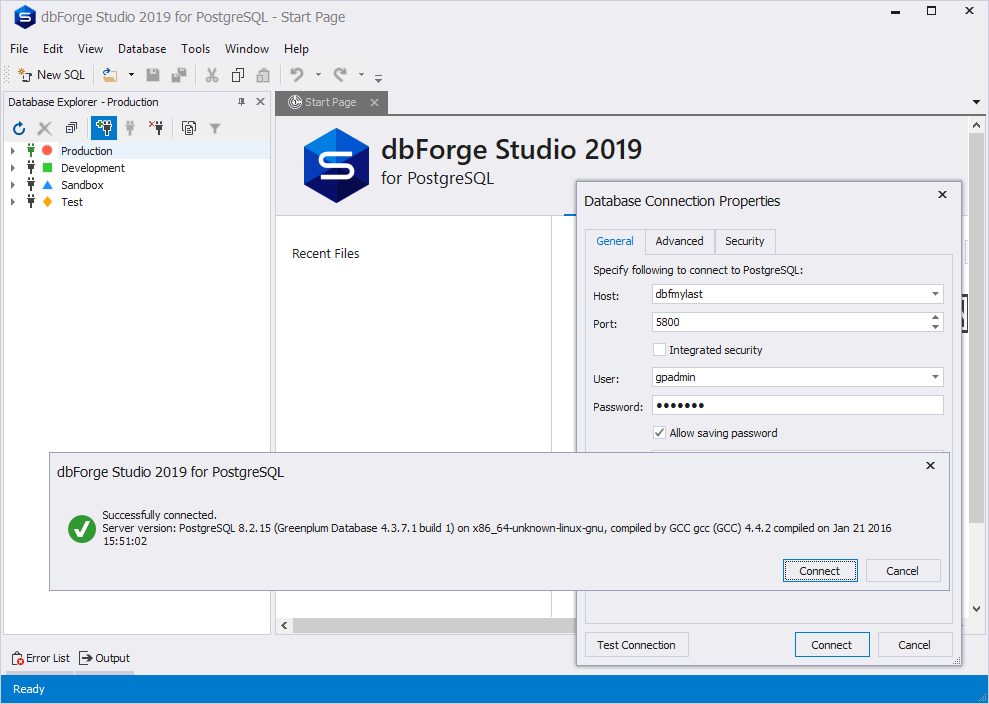Click the Paste toolbar icon
989x704 pixels.
[263, 75]
